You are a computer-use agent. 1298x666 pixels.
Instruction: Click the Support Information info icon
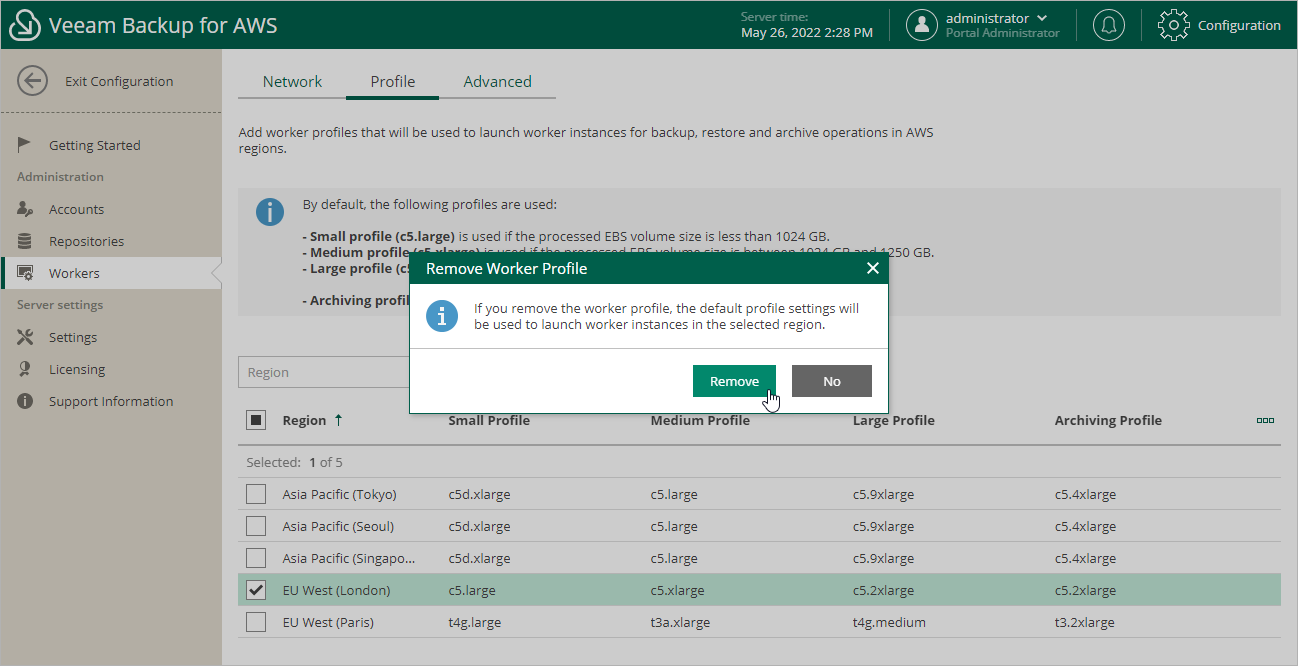(26, 401)
